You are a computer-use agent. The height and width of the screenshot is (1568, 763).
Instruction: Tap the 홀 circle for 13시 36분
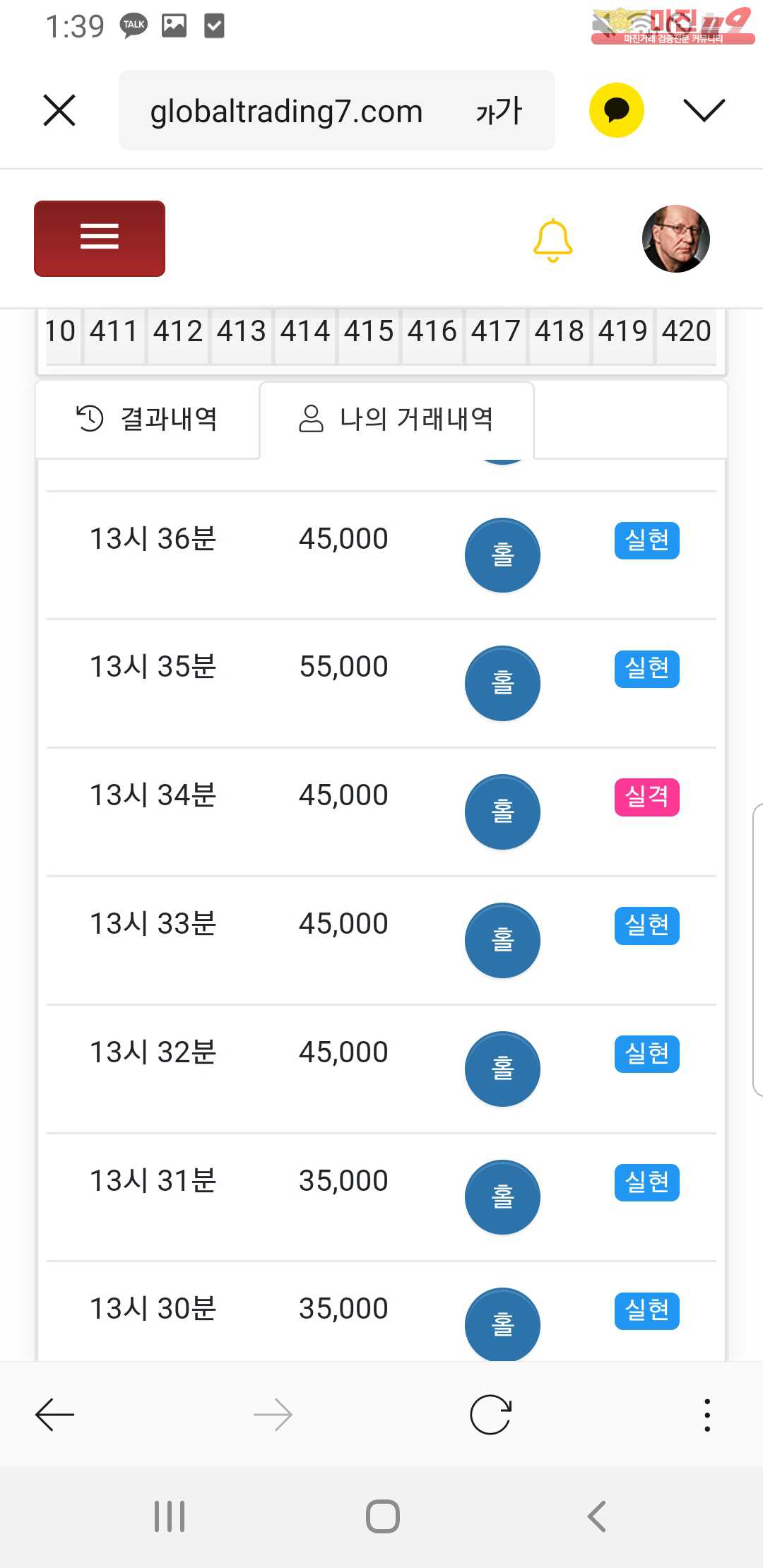pos(502,555)
